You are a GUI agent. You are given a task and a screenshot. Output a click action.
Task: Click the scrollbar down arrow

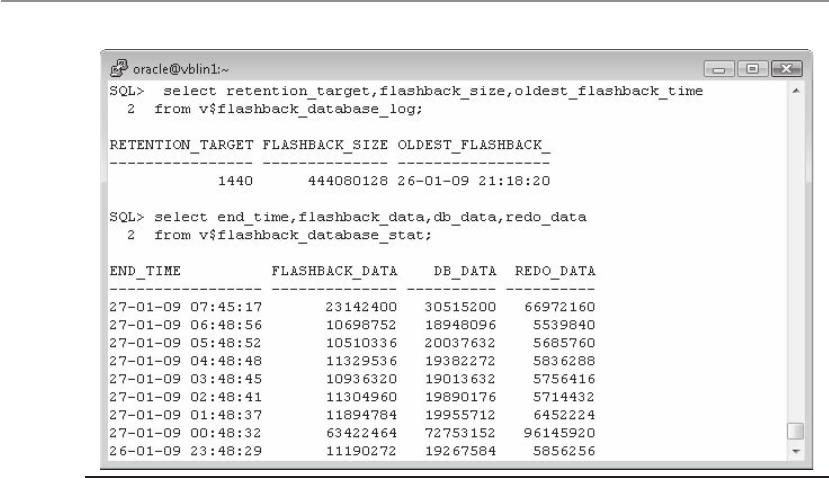click(x=795, y=451)
